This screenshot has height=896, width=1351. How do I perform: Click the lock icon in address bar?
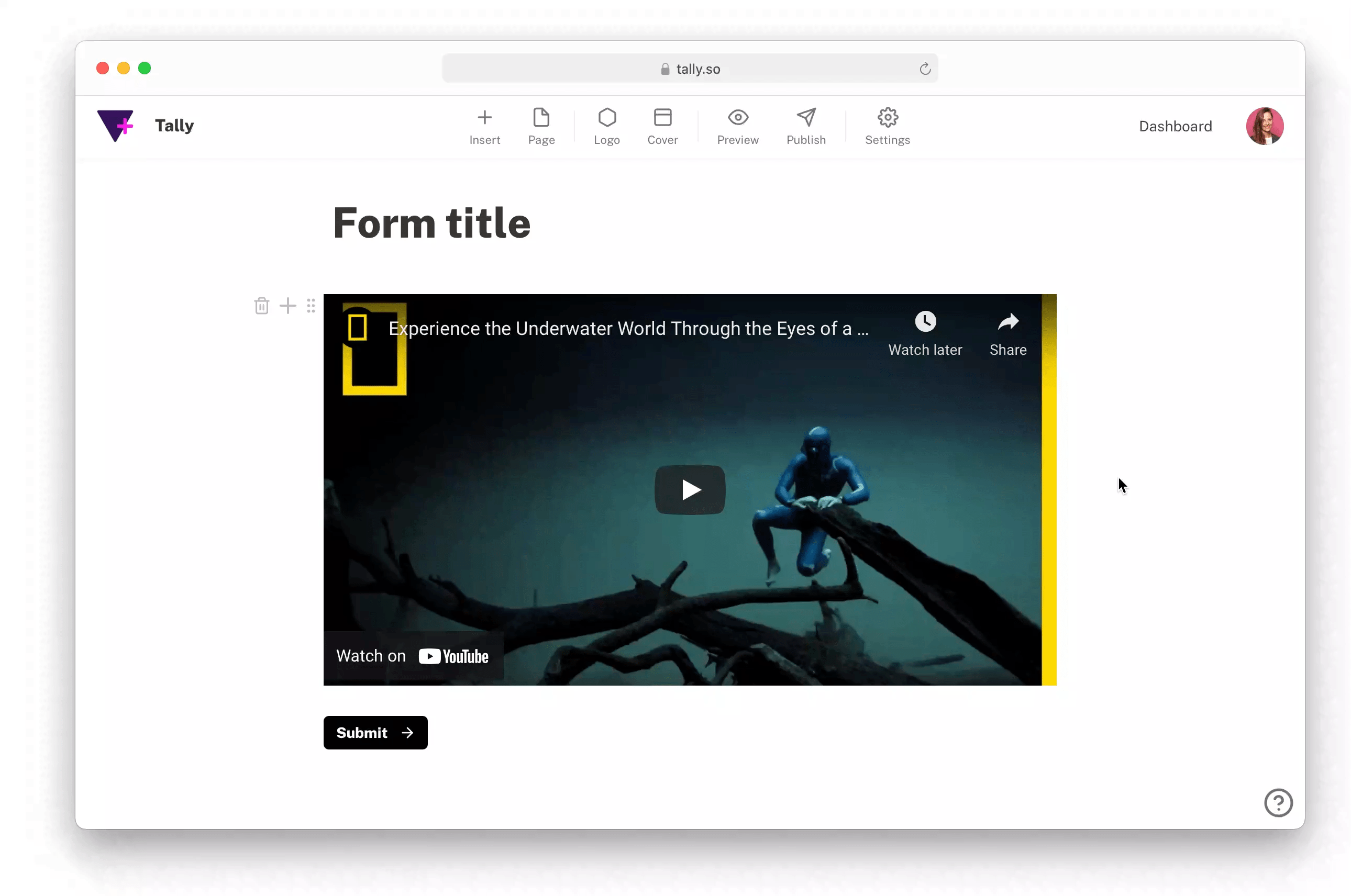[x=665, y=69]
